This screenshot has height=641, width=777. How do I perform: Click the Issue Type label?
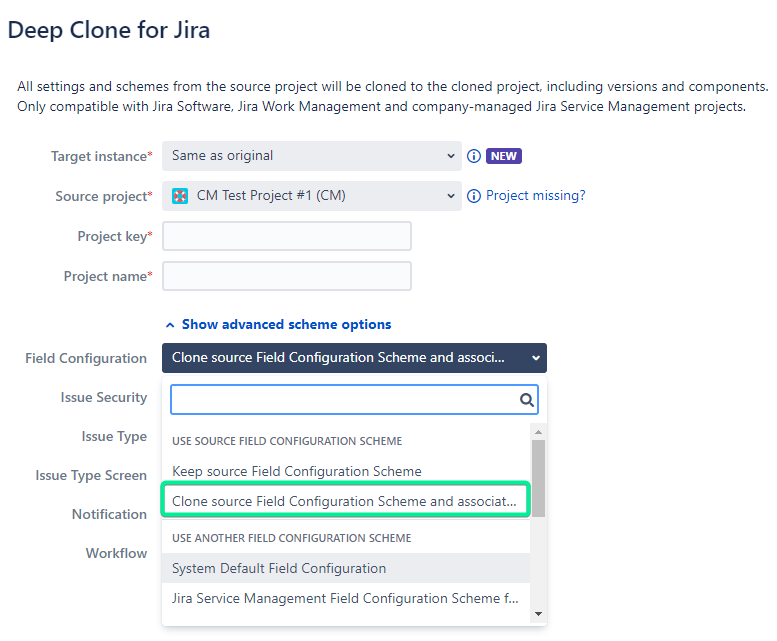pos(114,436)
